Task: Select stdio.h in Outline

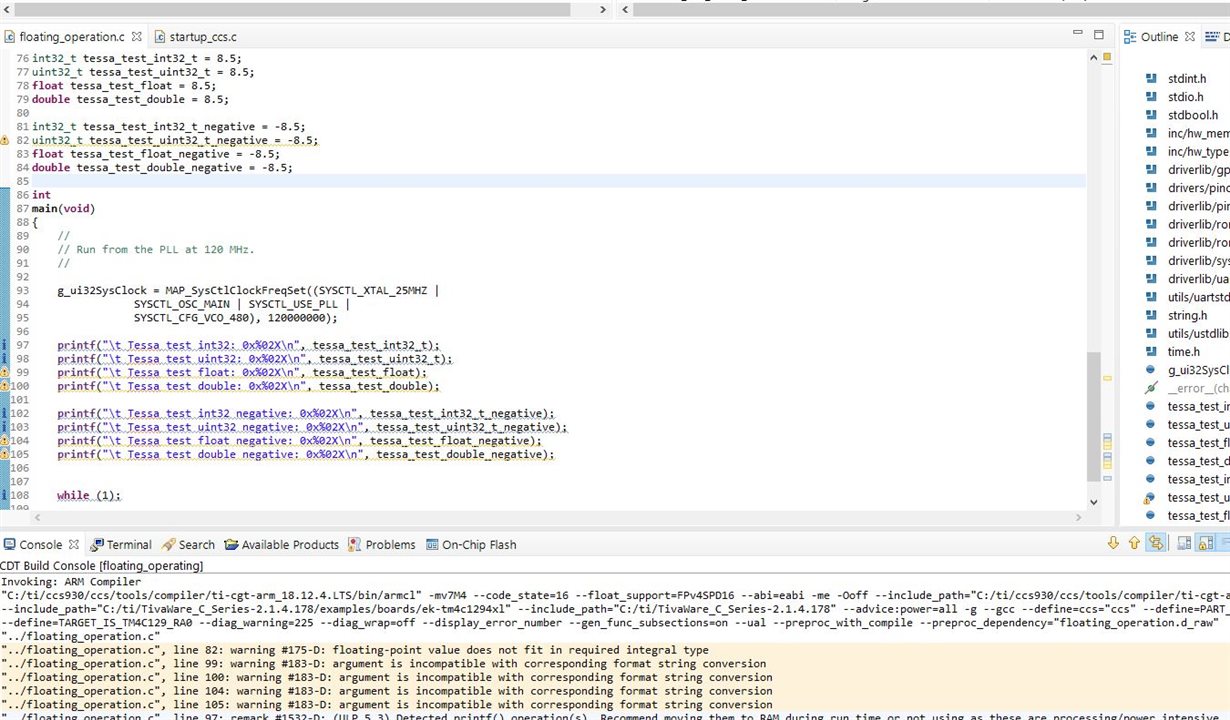Action: (x=1186, y=97)
